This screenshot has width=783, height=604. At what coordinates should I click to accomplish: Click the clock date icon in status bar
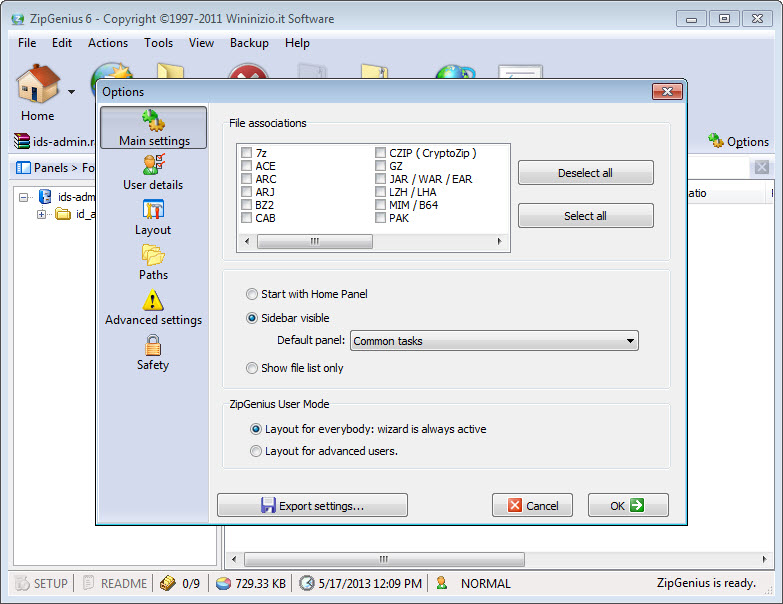[x=307, y=583]
